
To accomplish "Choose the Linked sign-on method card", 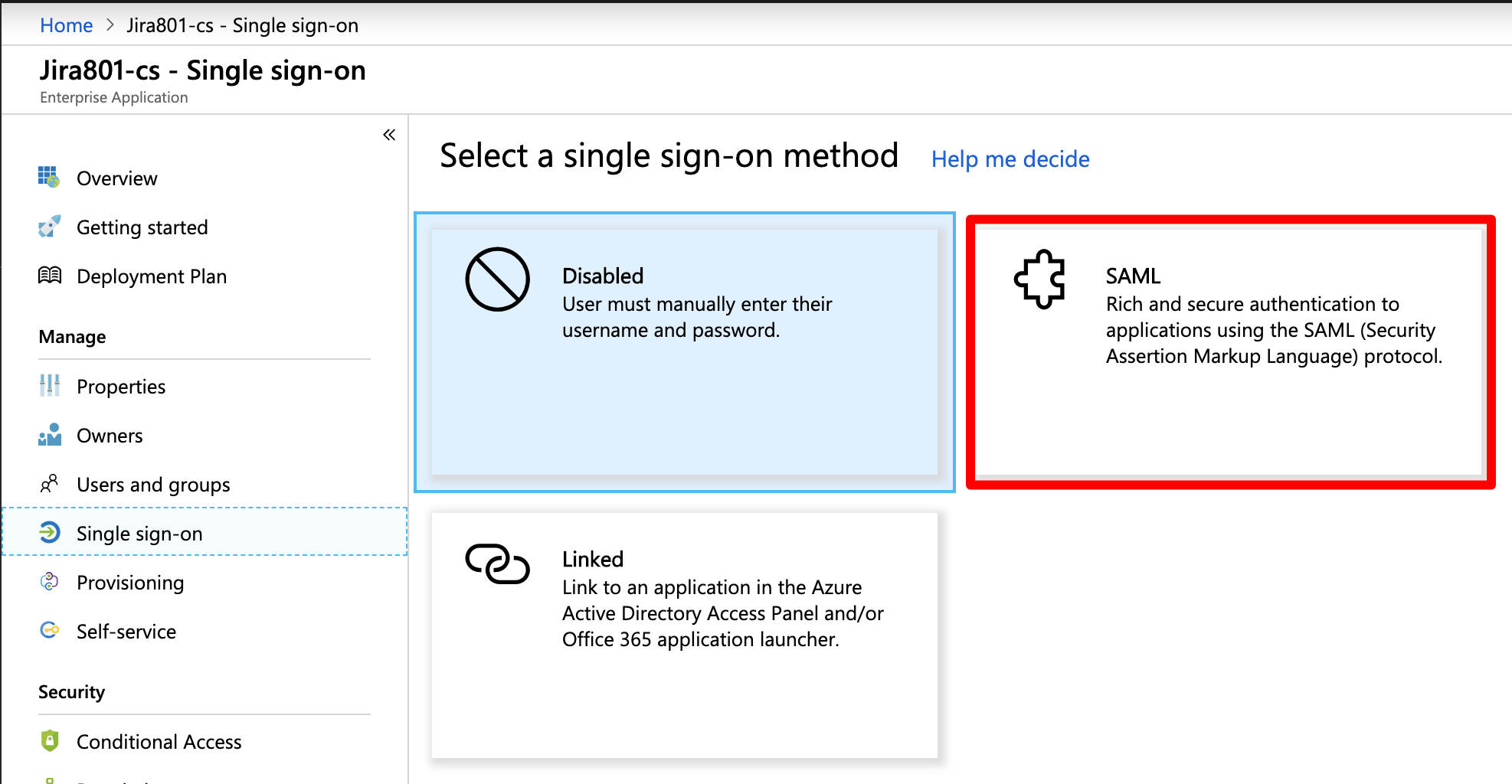I will click(684, 635).
